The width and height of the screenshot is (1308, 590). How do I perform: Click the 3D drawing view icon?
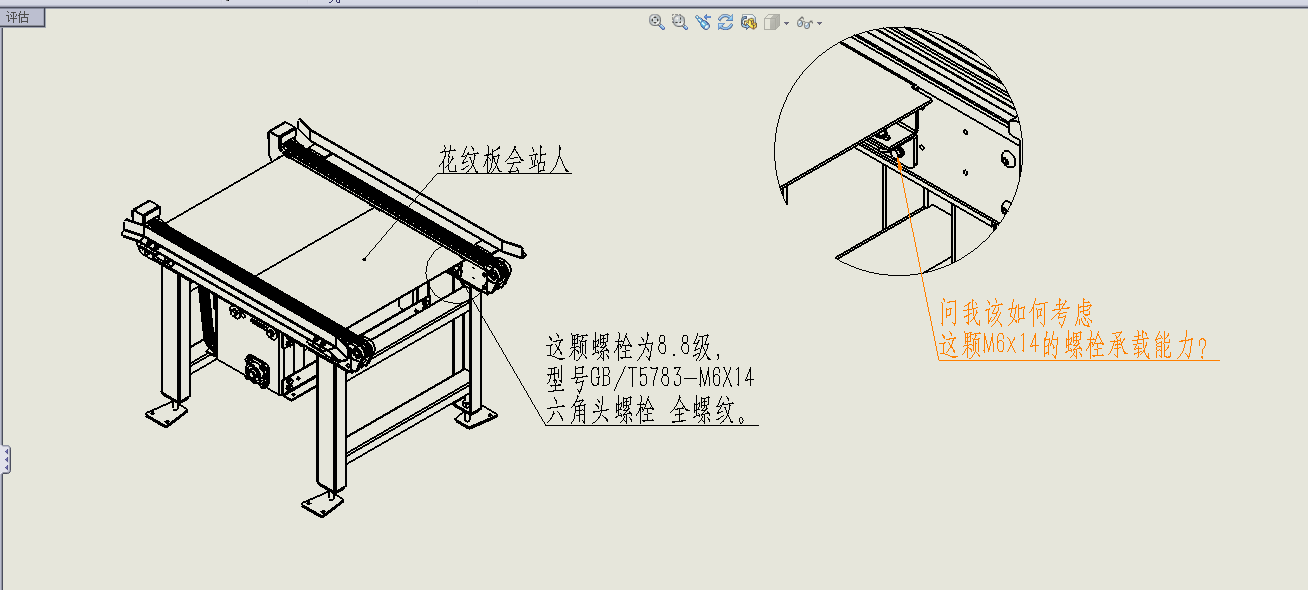(x=748, y=22)
